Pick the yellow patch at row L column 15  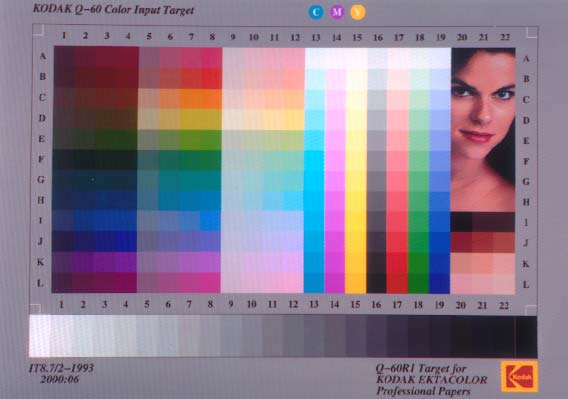tap(355, 283)
